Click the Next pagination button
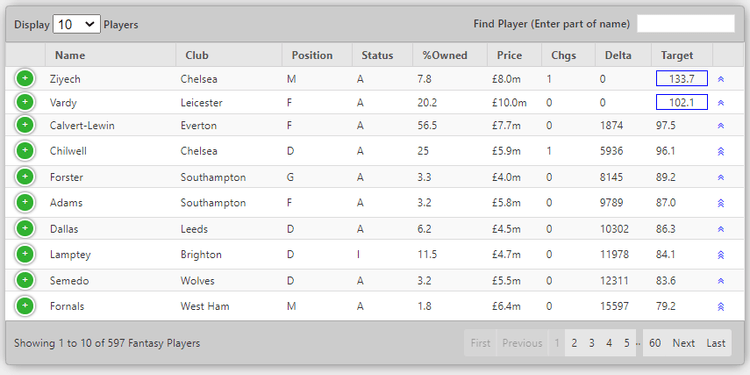 point(684,343)
